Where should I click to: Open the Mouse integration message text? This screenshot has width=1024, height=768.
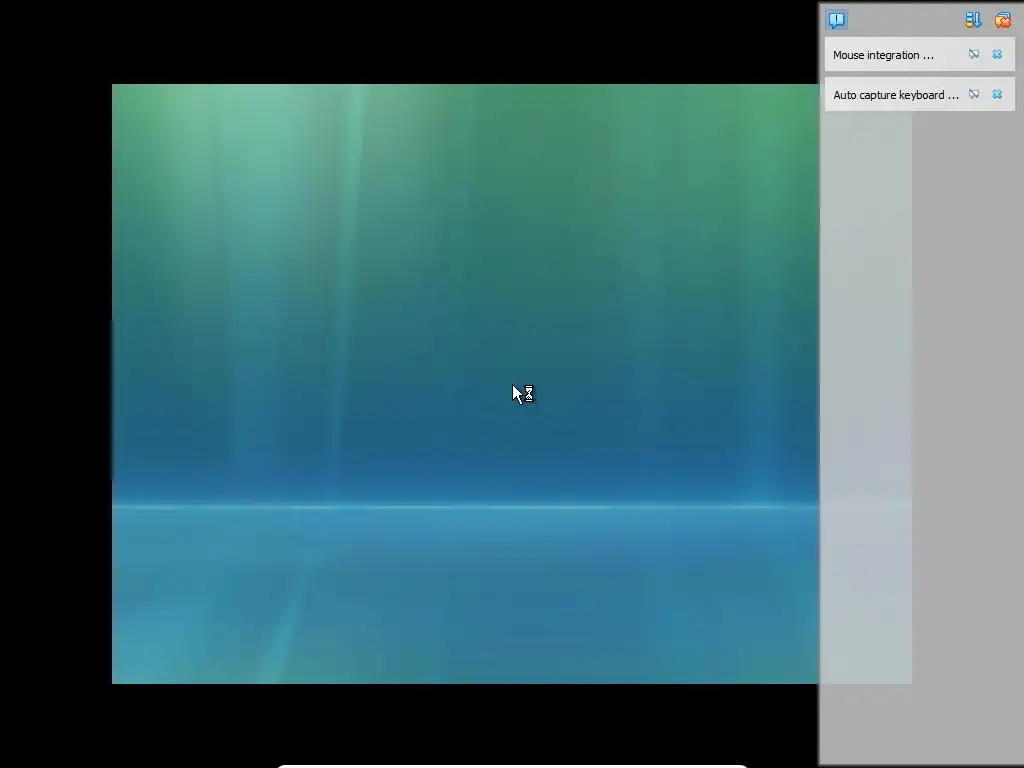point(884,55)
